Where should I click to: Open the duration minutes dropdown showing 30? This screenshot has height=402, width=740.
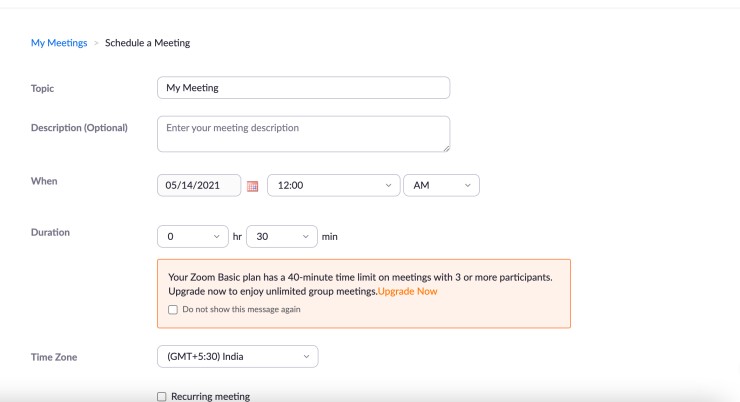click(280, 237)
